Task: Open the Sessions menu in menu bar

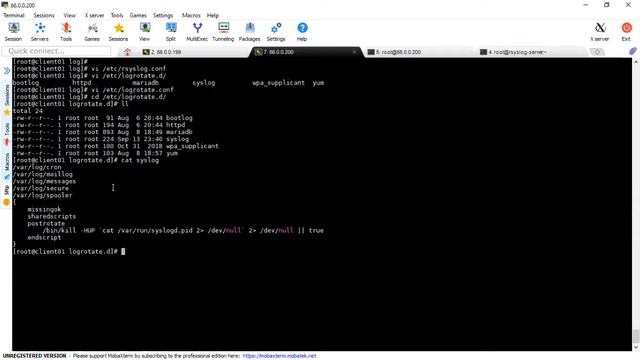Action: (x=44, y=15)
